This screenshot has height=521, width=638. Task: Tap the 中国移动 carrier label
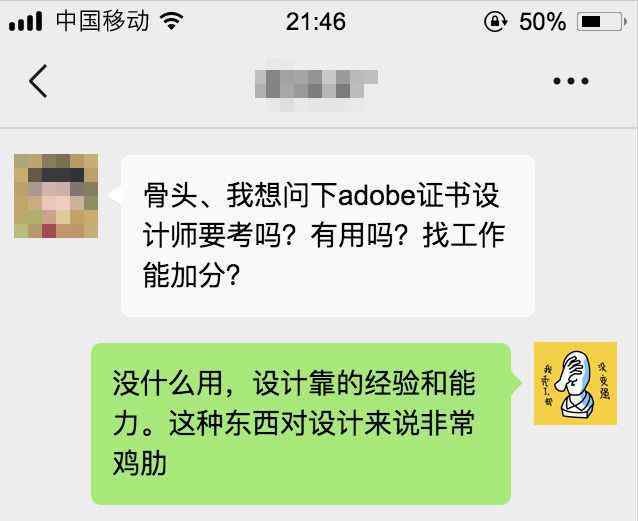coord(102,21)
